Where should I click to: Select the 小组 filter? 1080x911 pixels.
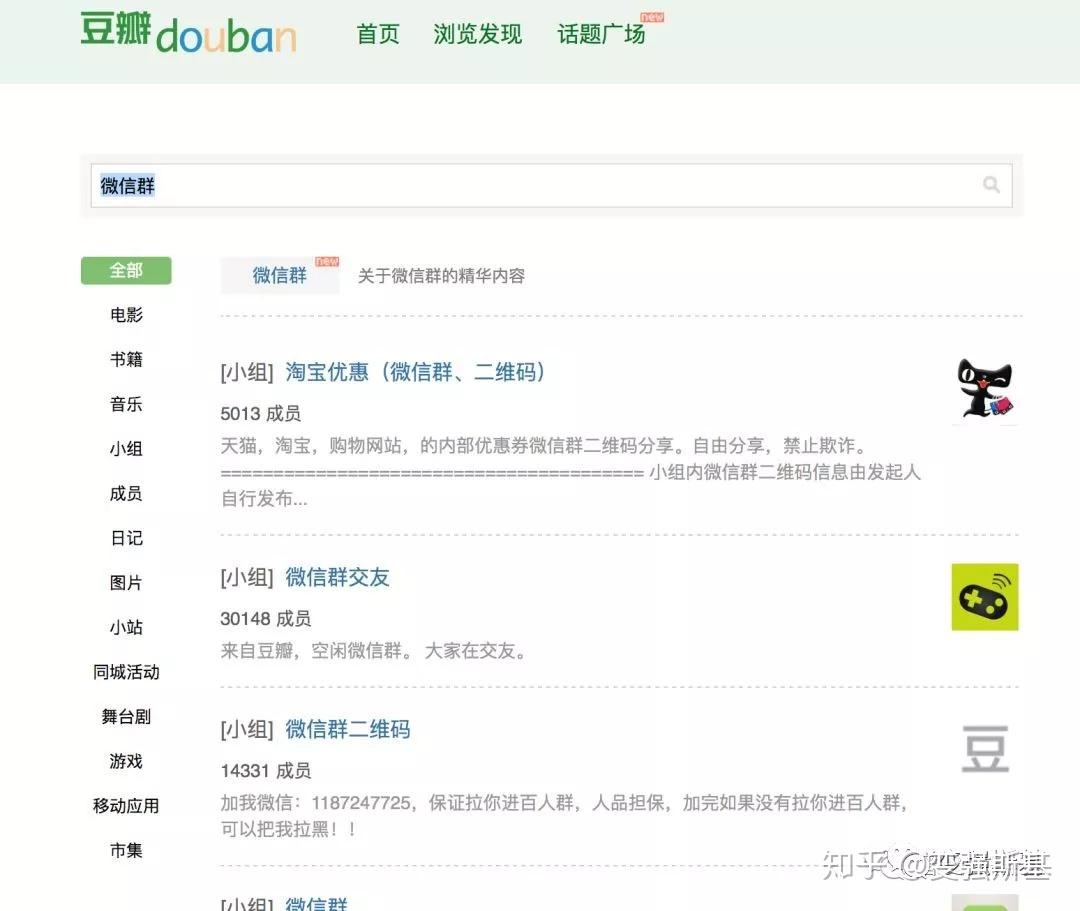click(125, 449)
